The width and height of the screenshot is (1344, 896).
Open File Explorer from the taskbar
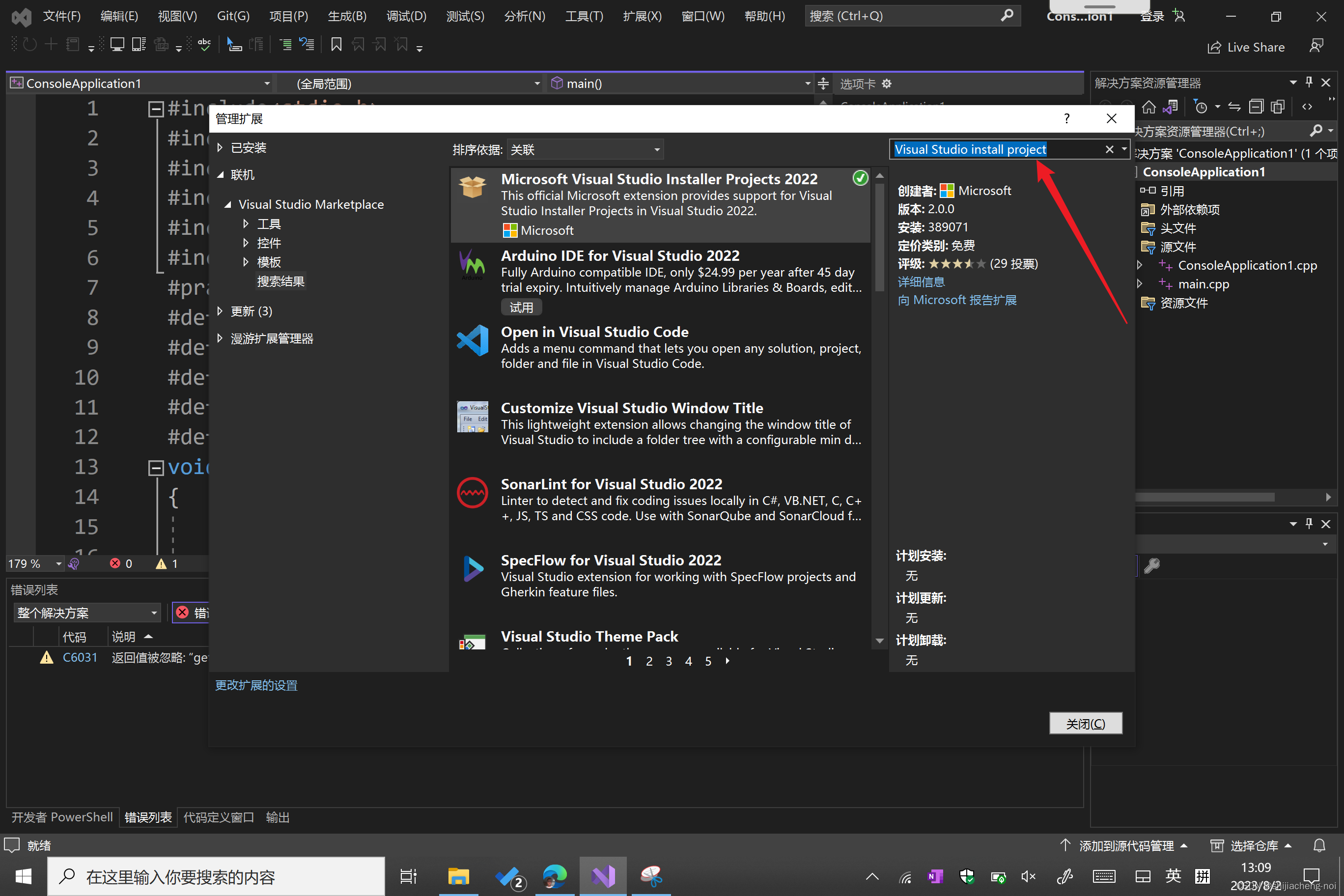click(458, 876)
